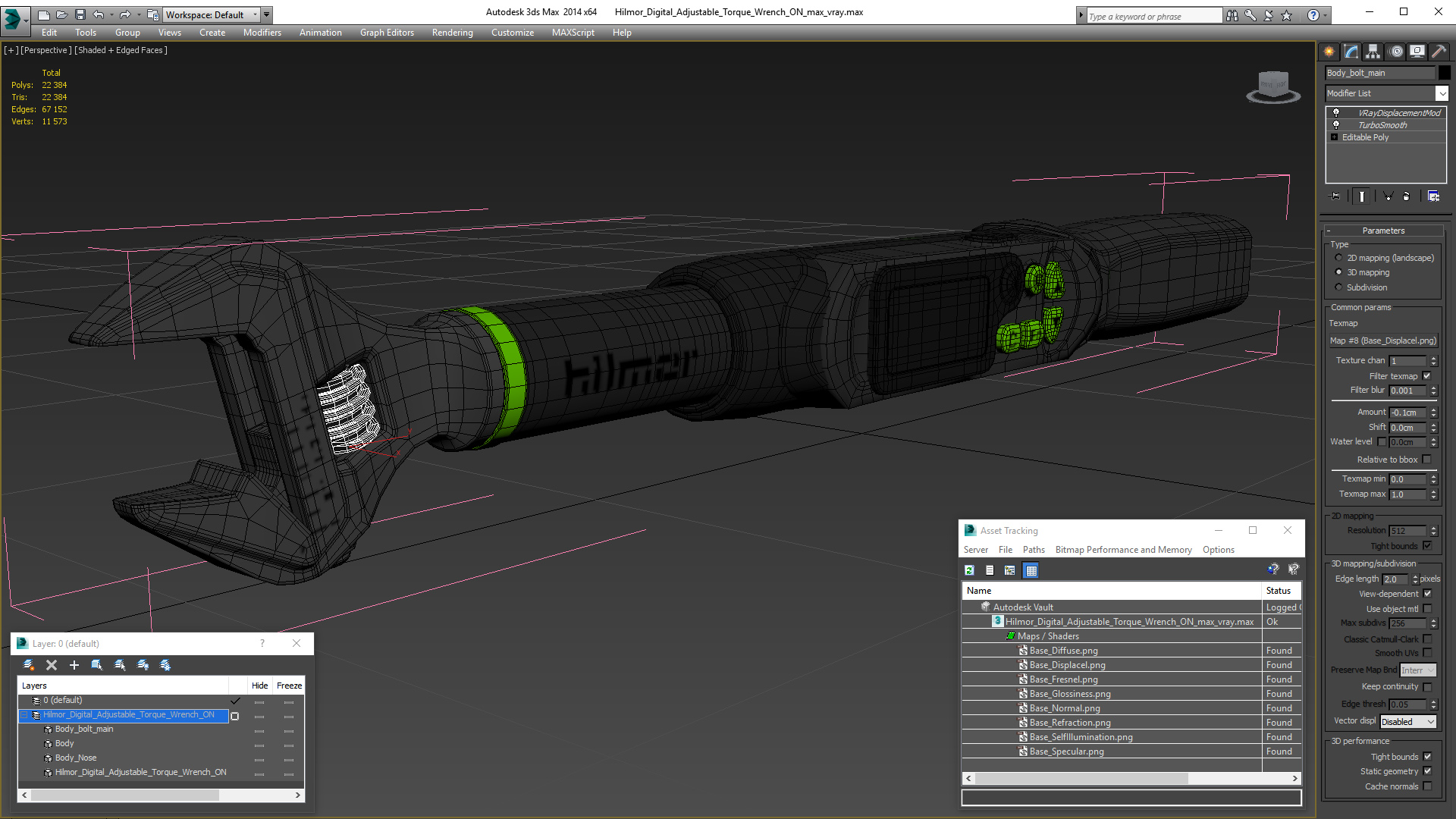Click the Undo arrow icon
1456x819 pixels.
pos(99,14)
